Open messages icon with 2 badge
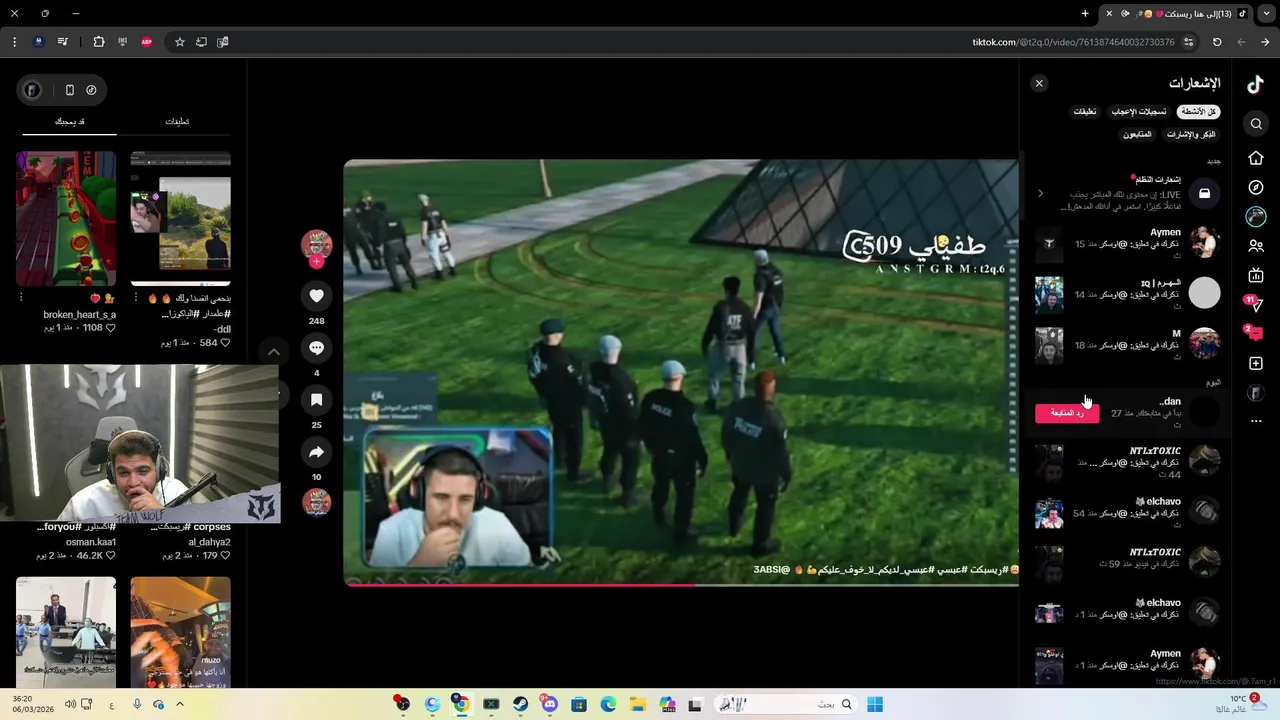Viewport: 1280px width, 720px height. pyautogui.click(x=1254, y=332)
